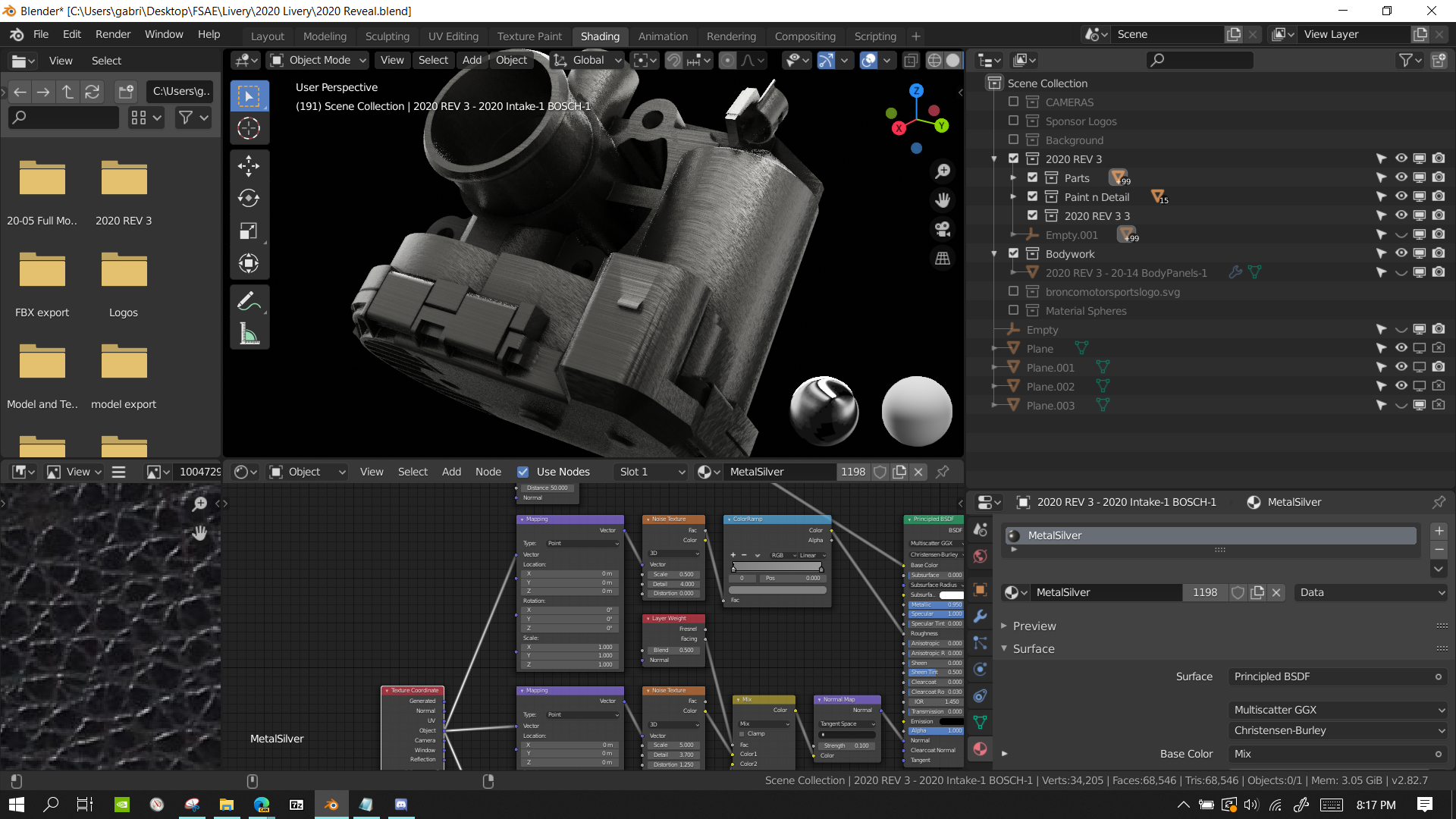Screen dimensions: 1456x819
Task: Toggle render visibility of Paint n Detail
Action: coord(1439,196)
